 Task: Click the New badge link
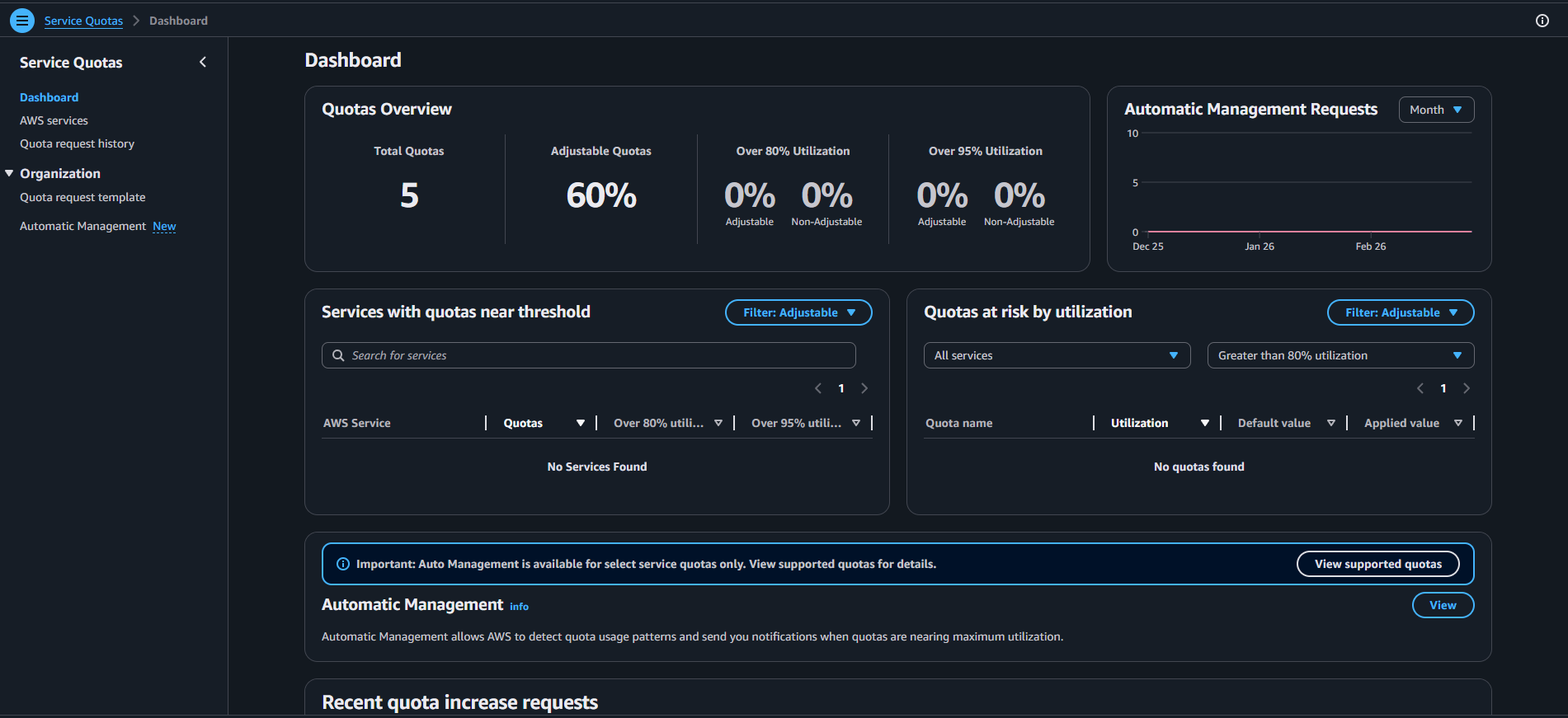tap(164, 226)
